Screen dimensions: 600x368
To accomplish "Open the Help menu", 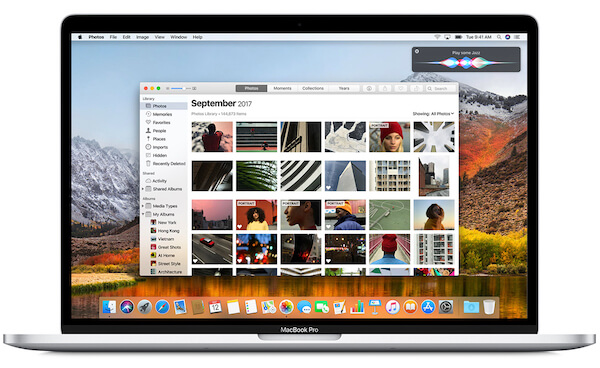I will point(197,37).
